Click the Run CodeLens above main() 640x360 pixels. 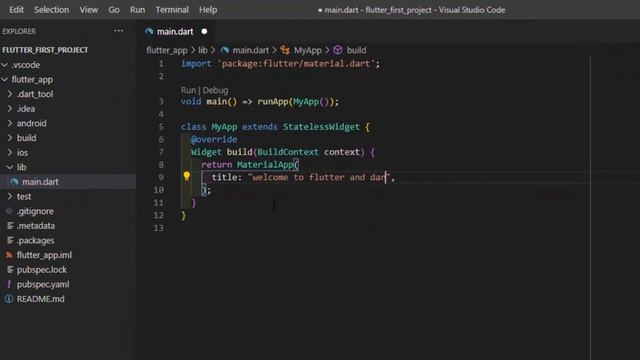pos(188,90)
